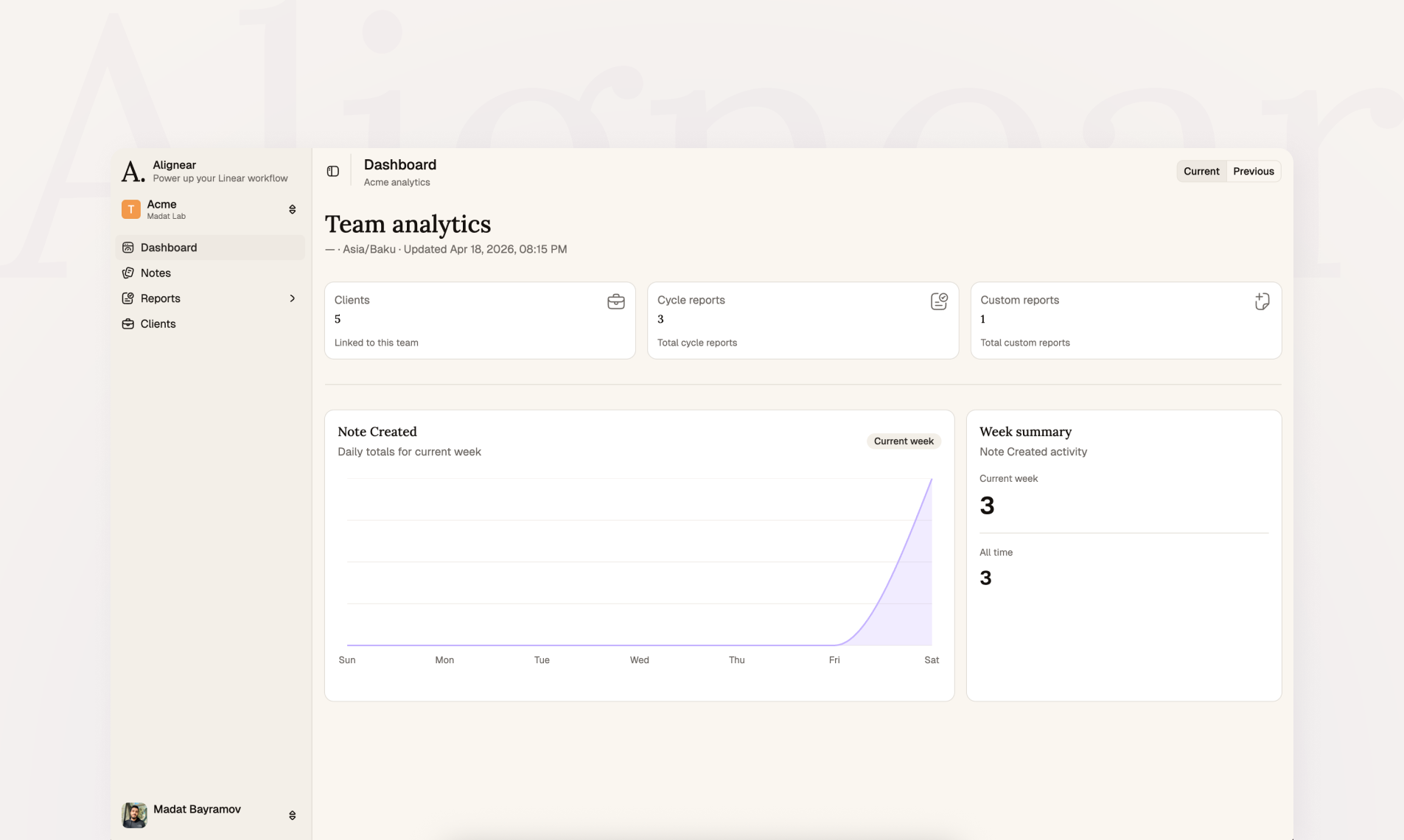The image size is (1404, 840).
Task: Click Madat Bayramov profile photo
Action: click(x=134, y=815)
